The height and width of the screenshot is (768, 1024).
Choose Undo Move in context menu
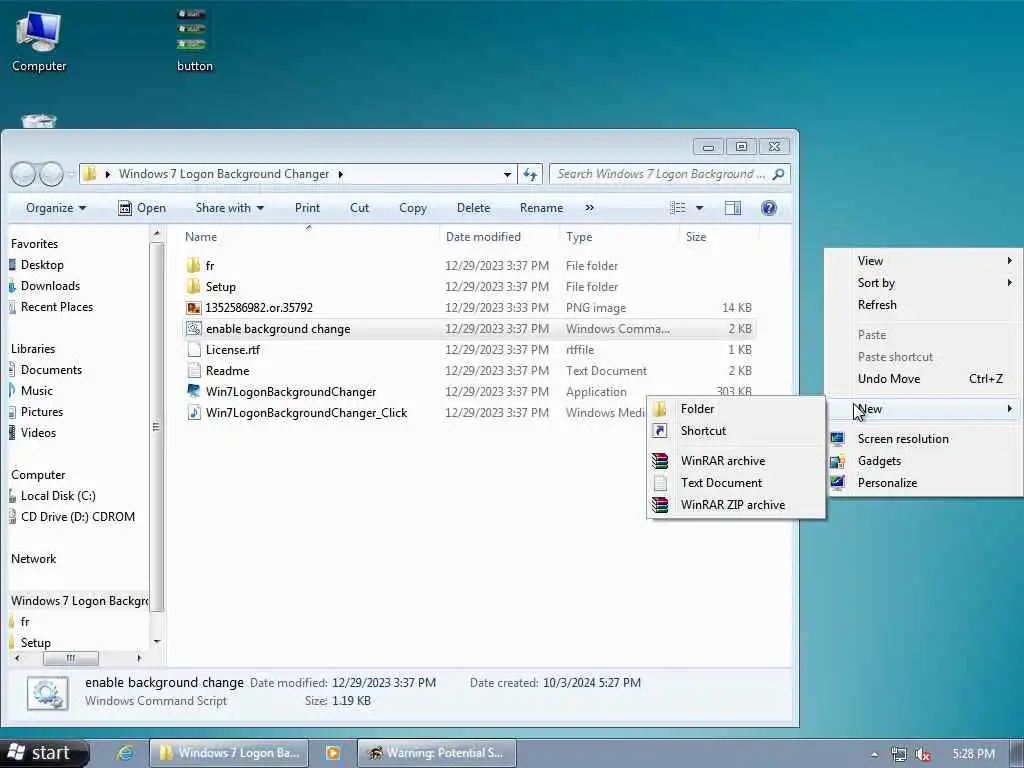(923, 379)
